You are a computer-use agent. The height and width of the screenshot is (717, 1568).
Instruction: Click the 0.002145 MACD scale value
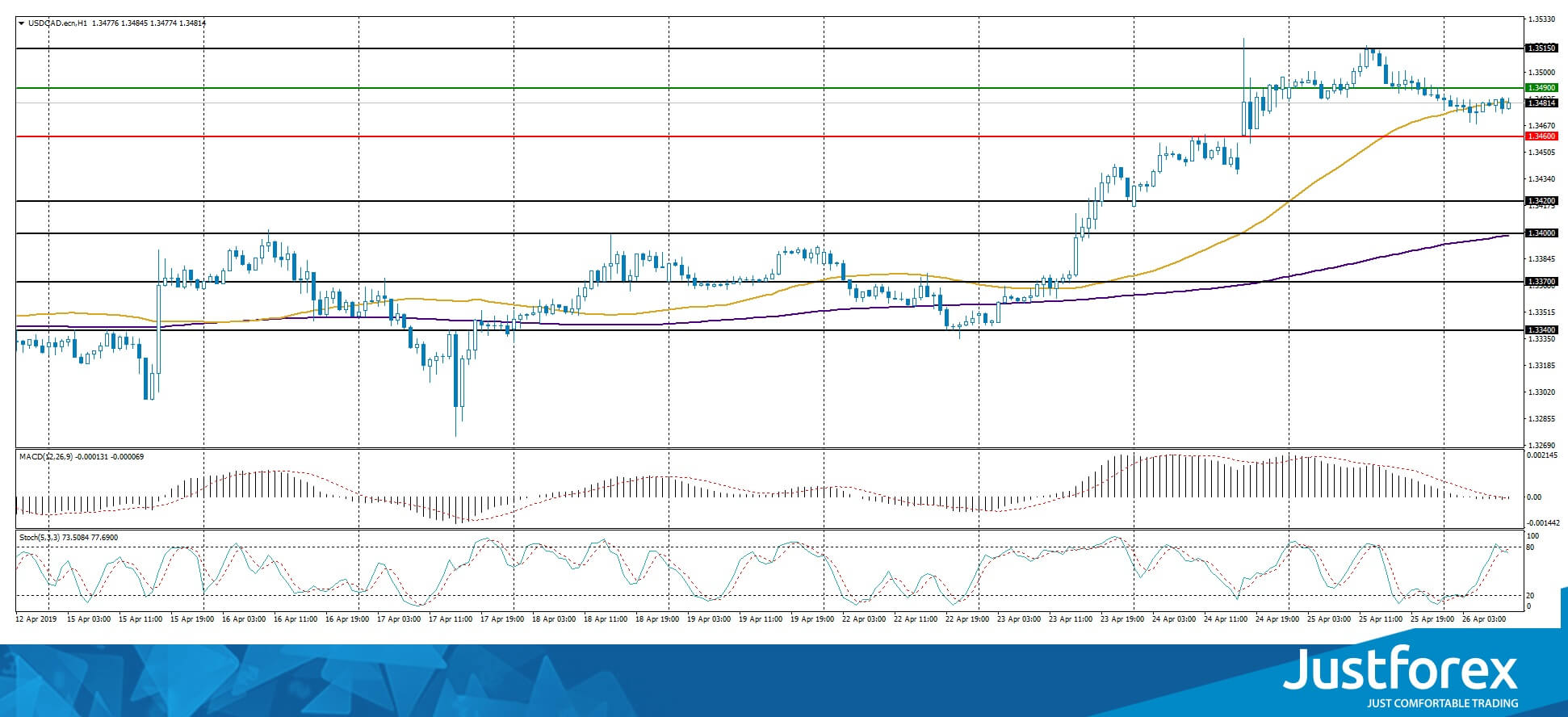tap(1543, 456)
